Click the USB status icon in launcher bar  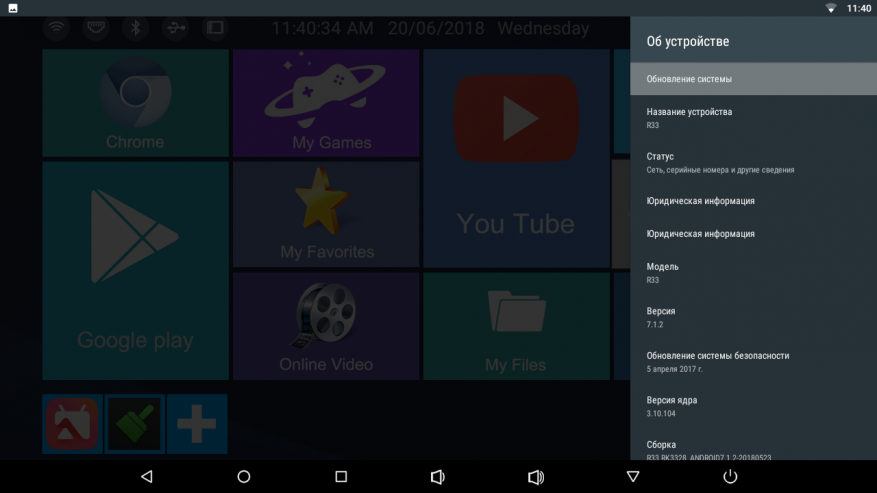point(176,28)
